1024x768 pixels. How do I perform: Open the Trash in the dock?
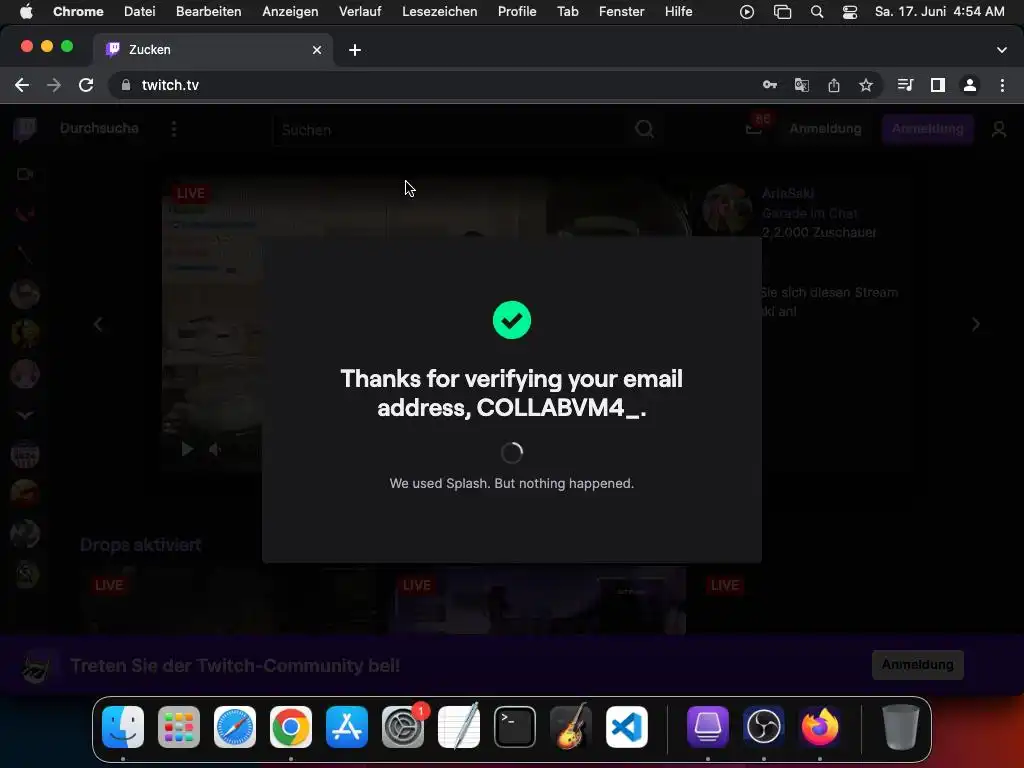coord(901,727)
